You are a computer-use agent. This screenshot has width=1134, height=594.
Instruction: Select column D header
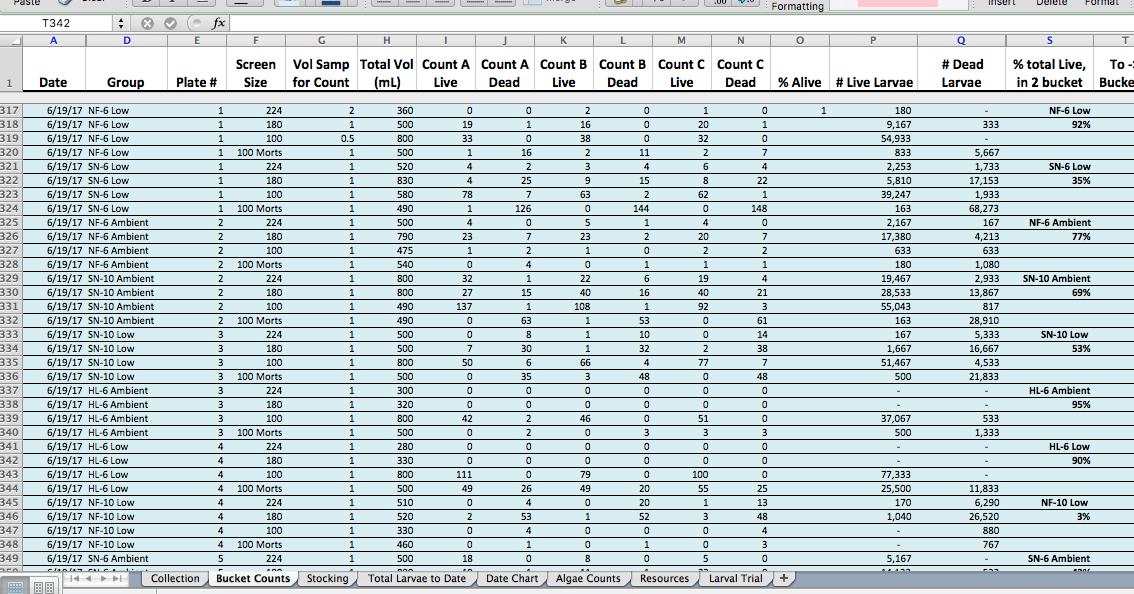pyautogui.click(x=127, y=41)
